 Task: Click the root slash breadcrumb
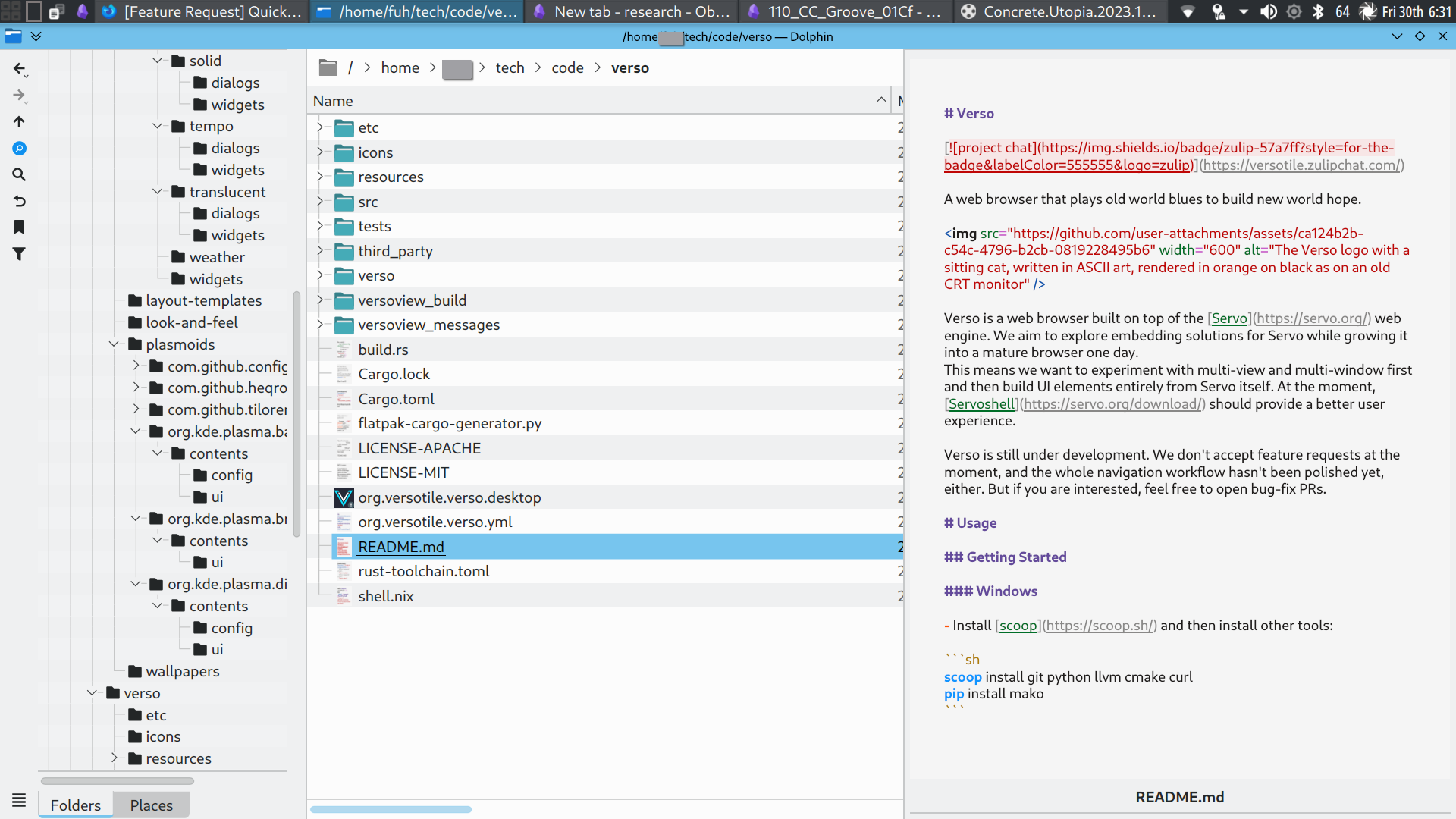[350, 68]
